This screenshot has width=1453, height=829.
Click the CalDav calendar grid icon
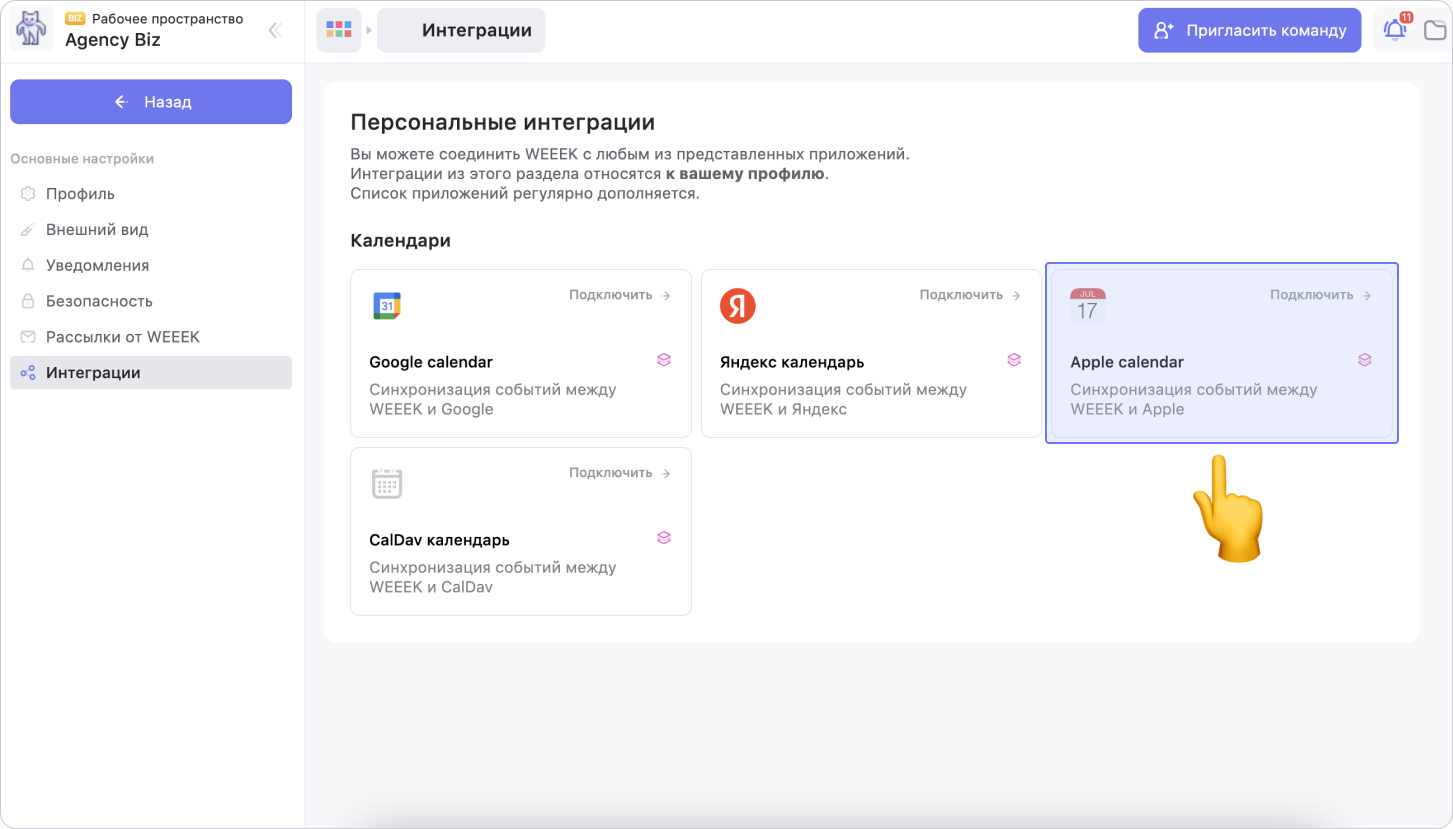point(386,484)
